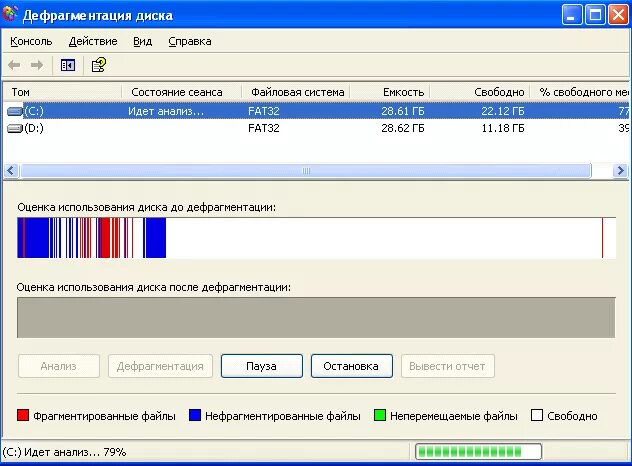Viewport: 632px width, 466px height.
Task: Click the 'Нефрагментированные файлы' legend label
Action: point(283,416)
